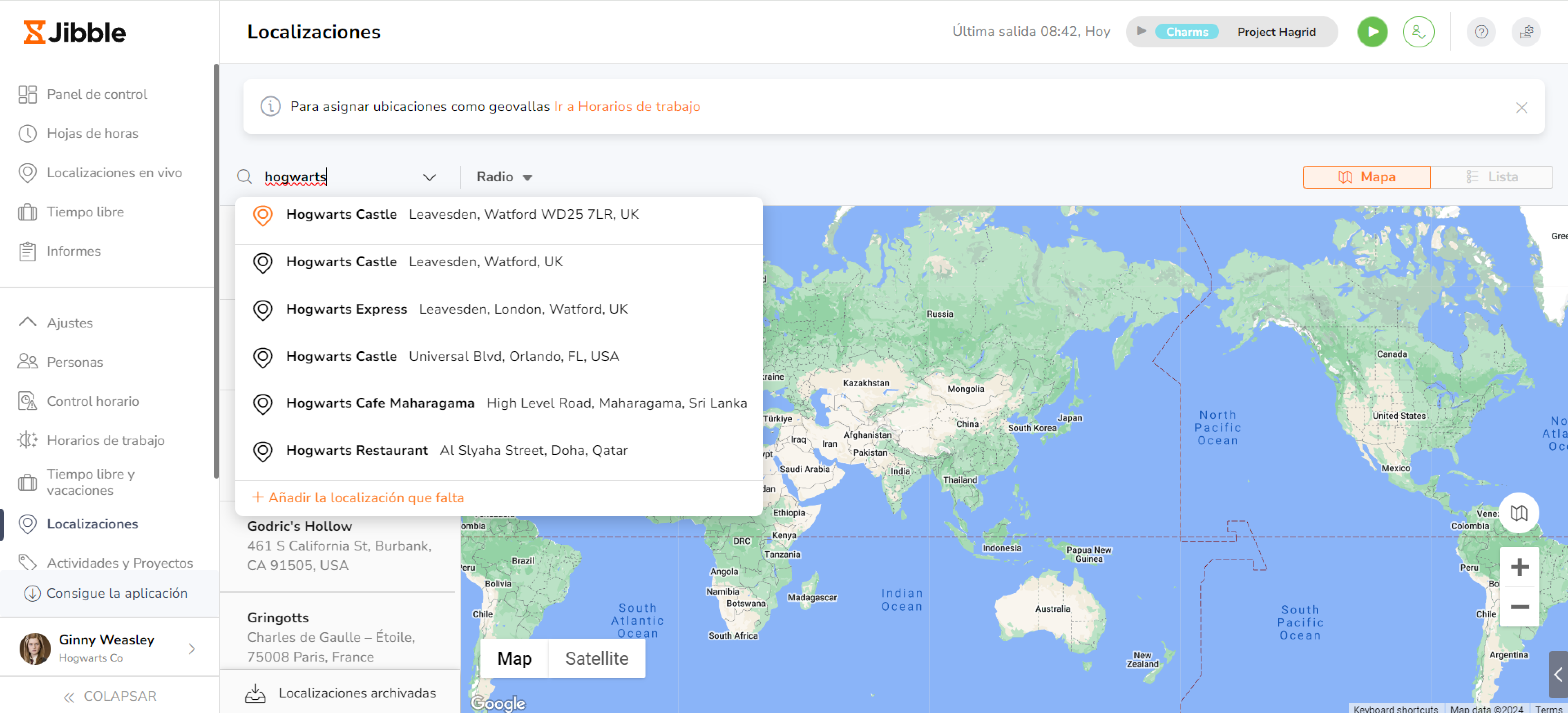Image resolution: width=1568 pixels, height=713 pixels.
Task: Click the info icon in banner
Action: 270,107
